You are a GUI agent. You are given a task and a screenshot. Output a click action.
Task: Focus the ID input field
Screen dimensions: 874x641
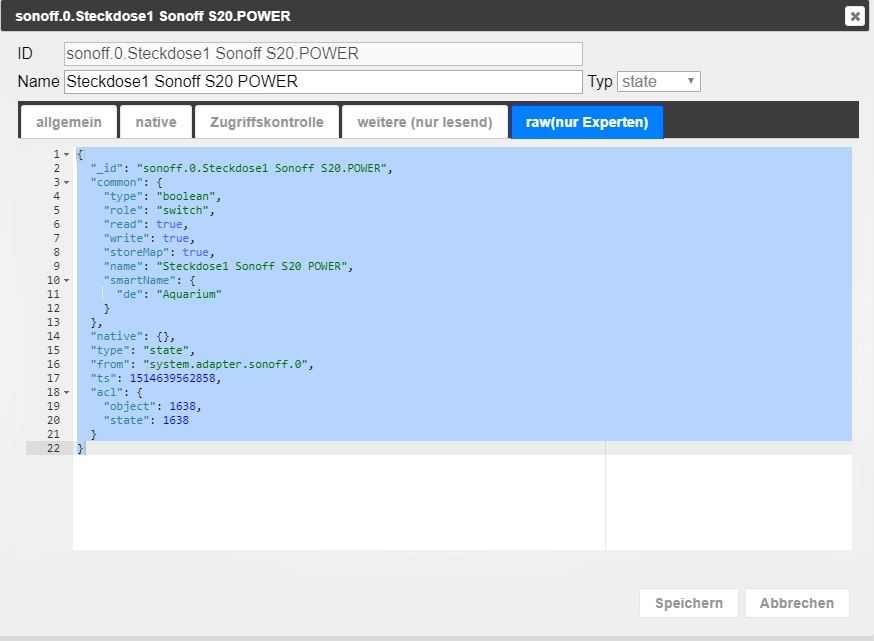tap(323, 54)
